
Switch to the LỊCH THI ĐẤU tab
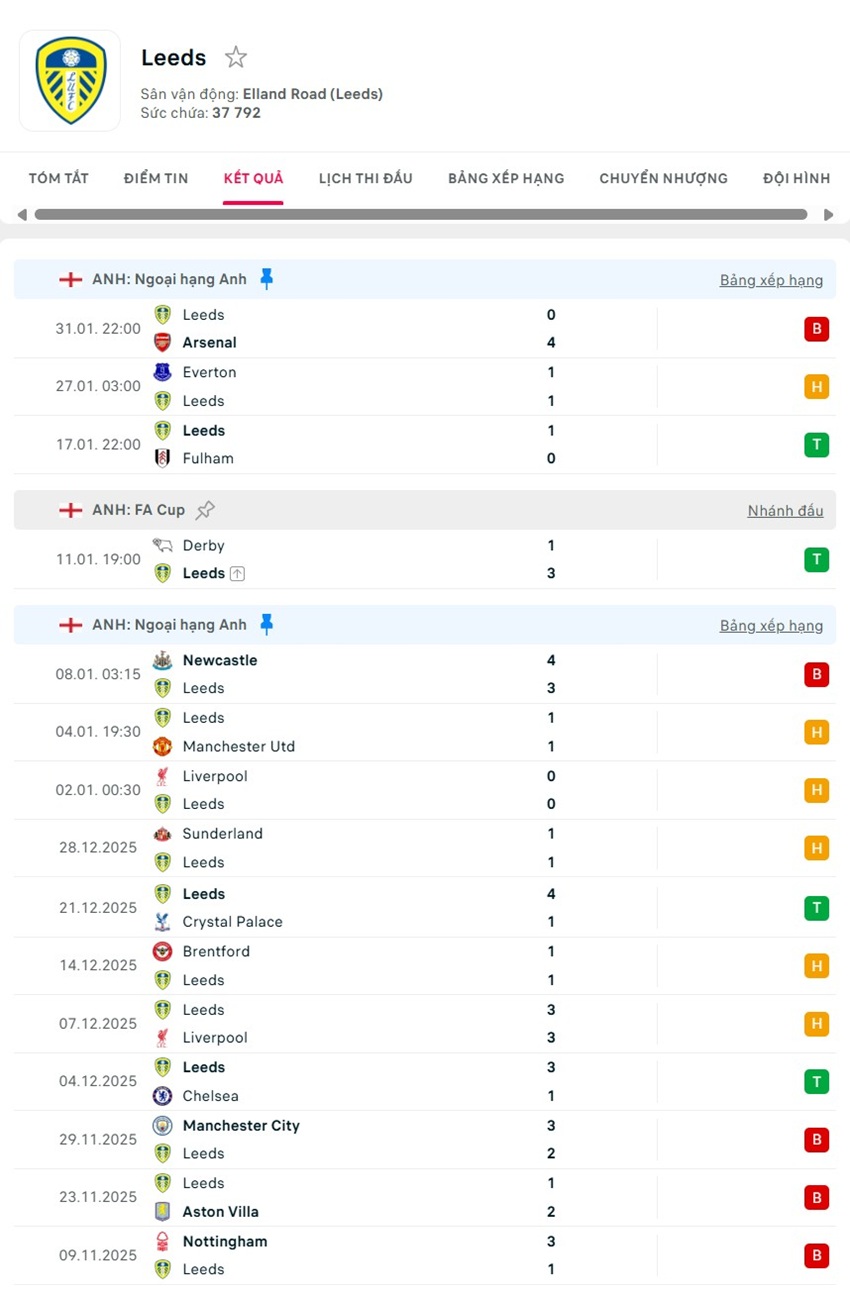click(x=364, y=178)
